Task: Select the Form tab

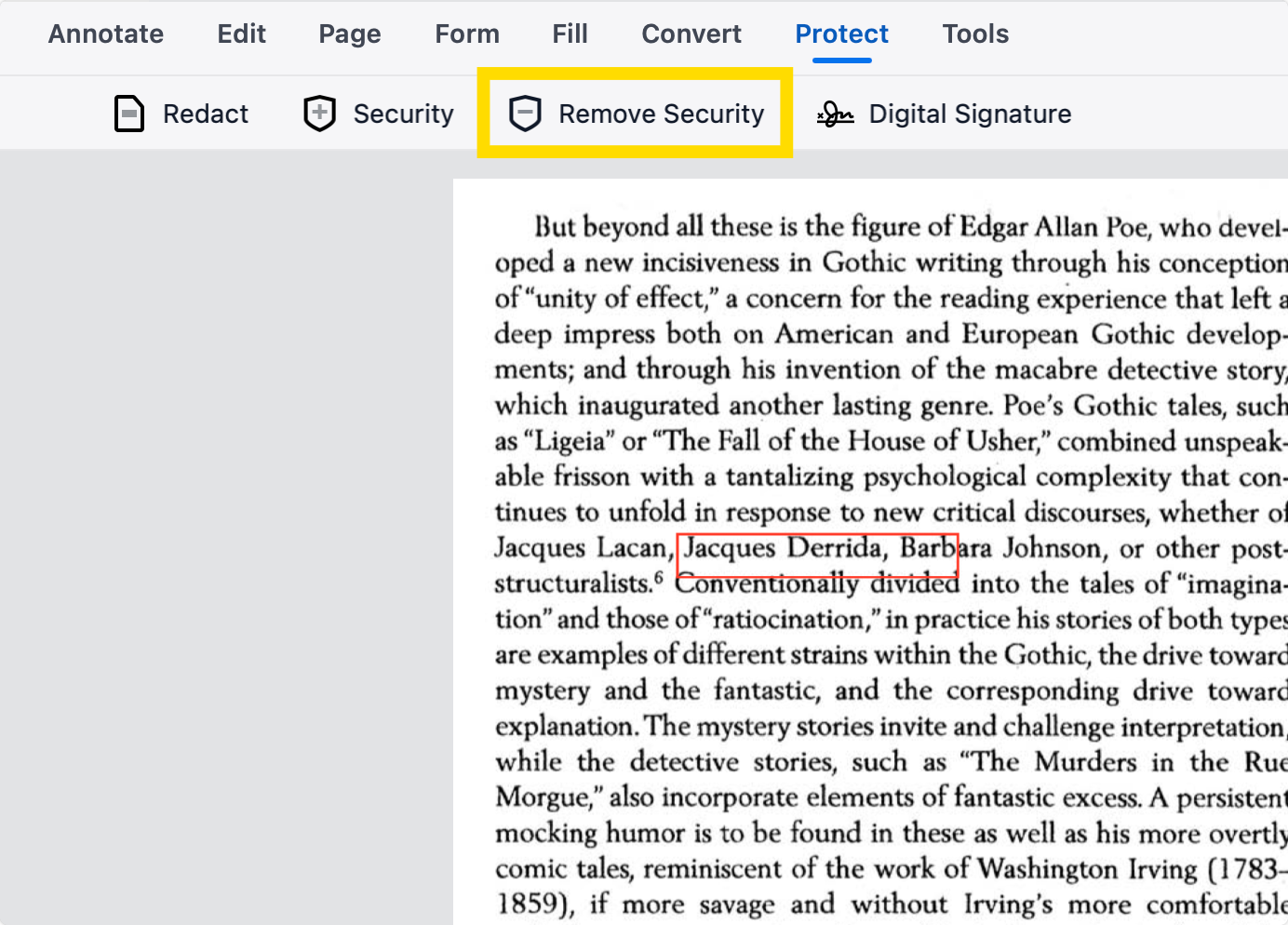Action: point(467,34)
